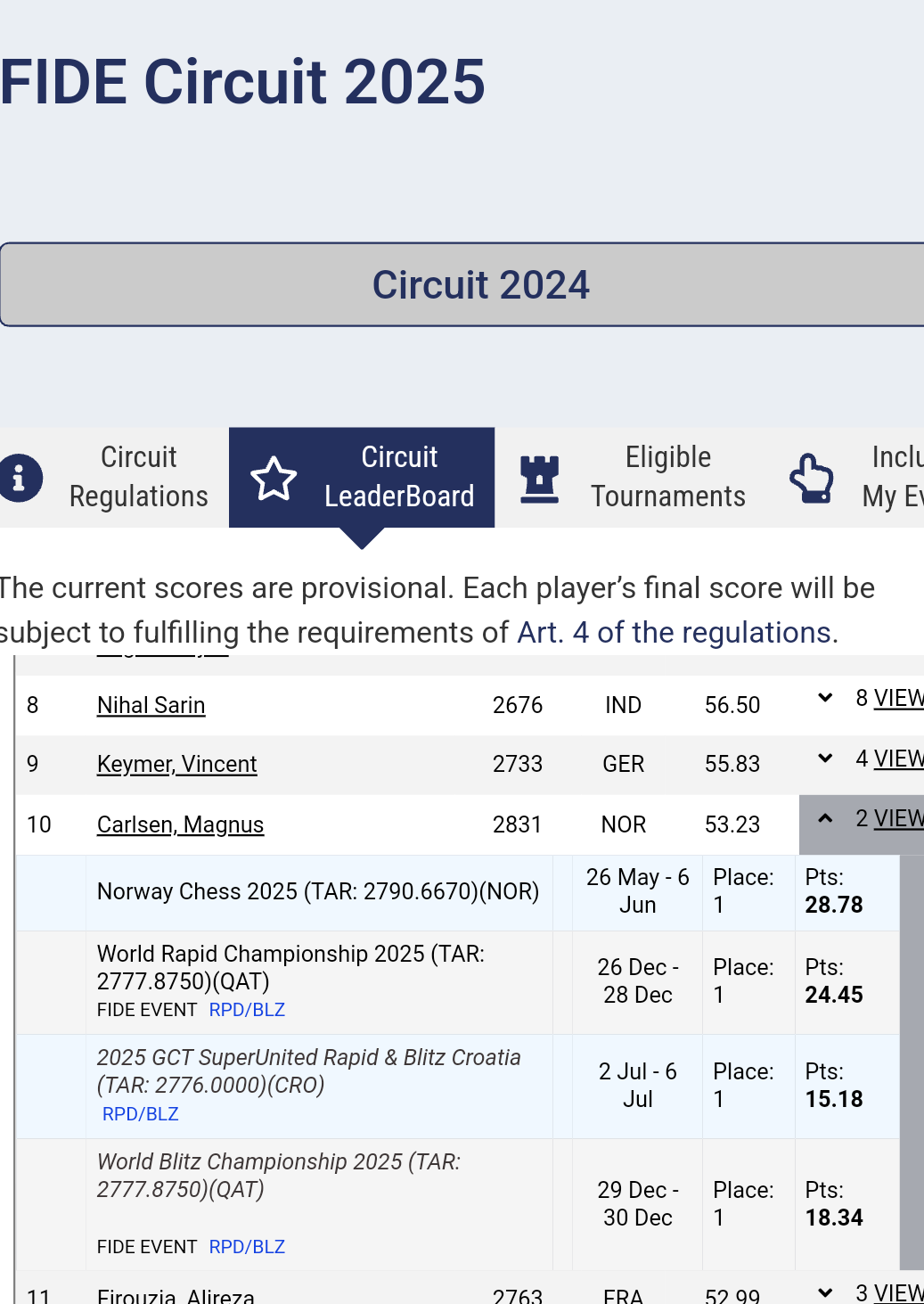
Task: Expand Firouzja, Alireza's results chevron
Action: click(x=825, y=1292)
